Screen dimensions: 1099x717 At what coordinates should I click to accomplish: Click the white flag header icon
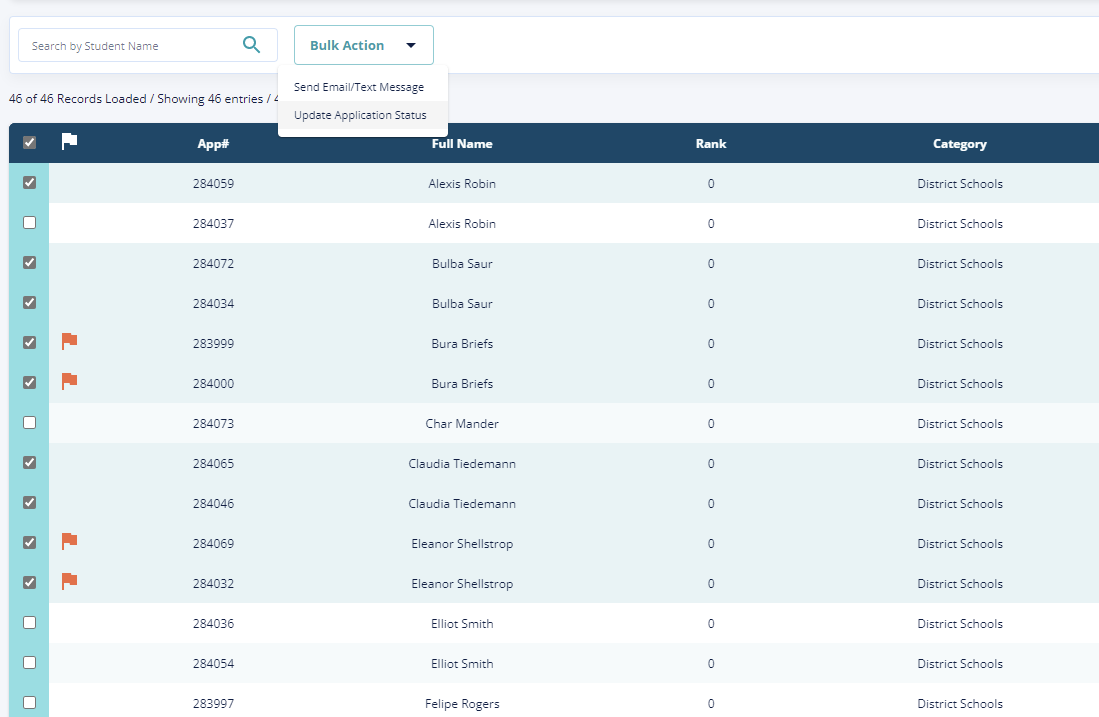tap(69, 142)
